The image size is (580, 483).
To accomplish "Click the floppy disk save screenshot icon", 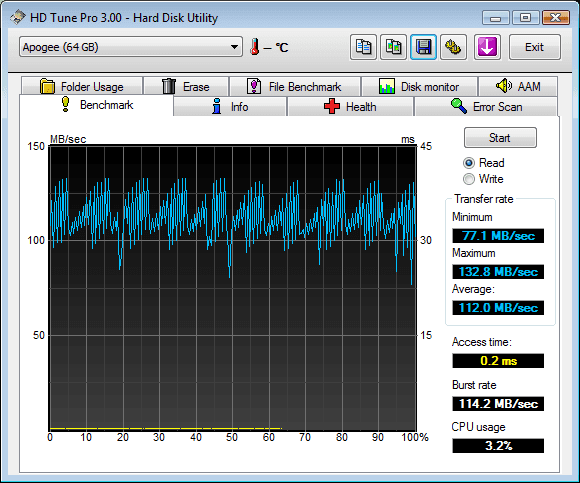I will (423, 47).
